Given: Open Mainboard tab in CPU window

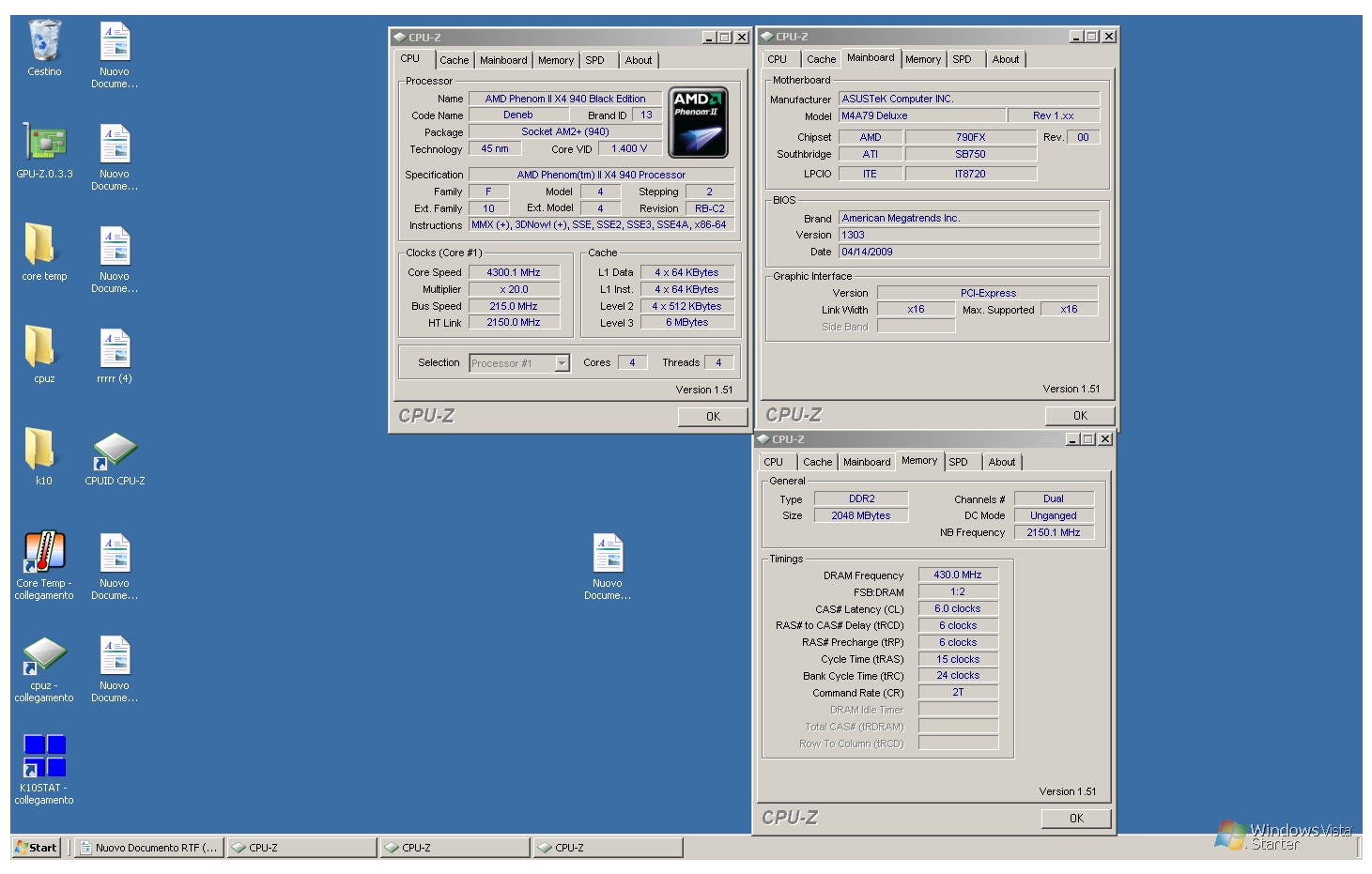Looking at the screenshot, I should pos(503,60).
